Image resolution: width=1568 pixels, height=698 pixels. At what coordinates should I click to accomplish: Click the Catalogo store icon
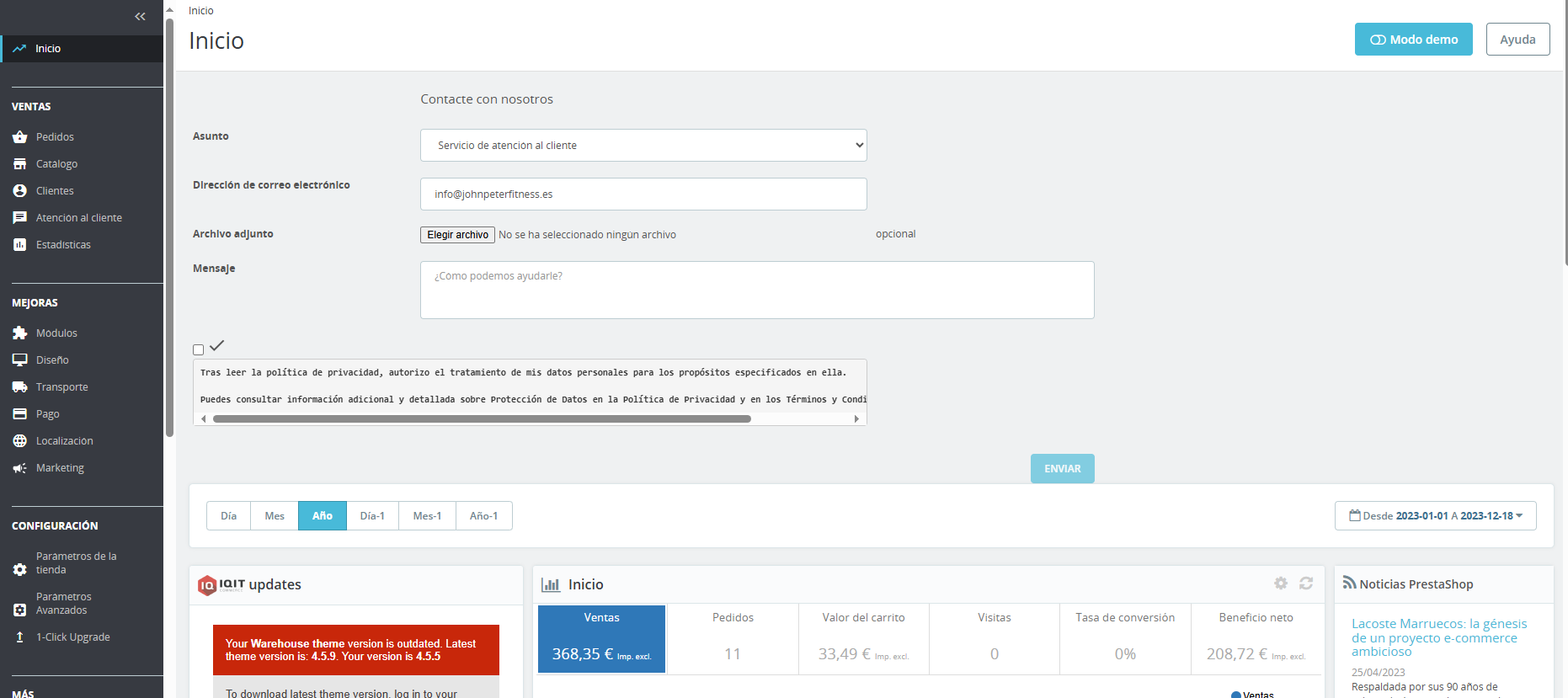tap(20, 164)
